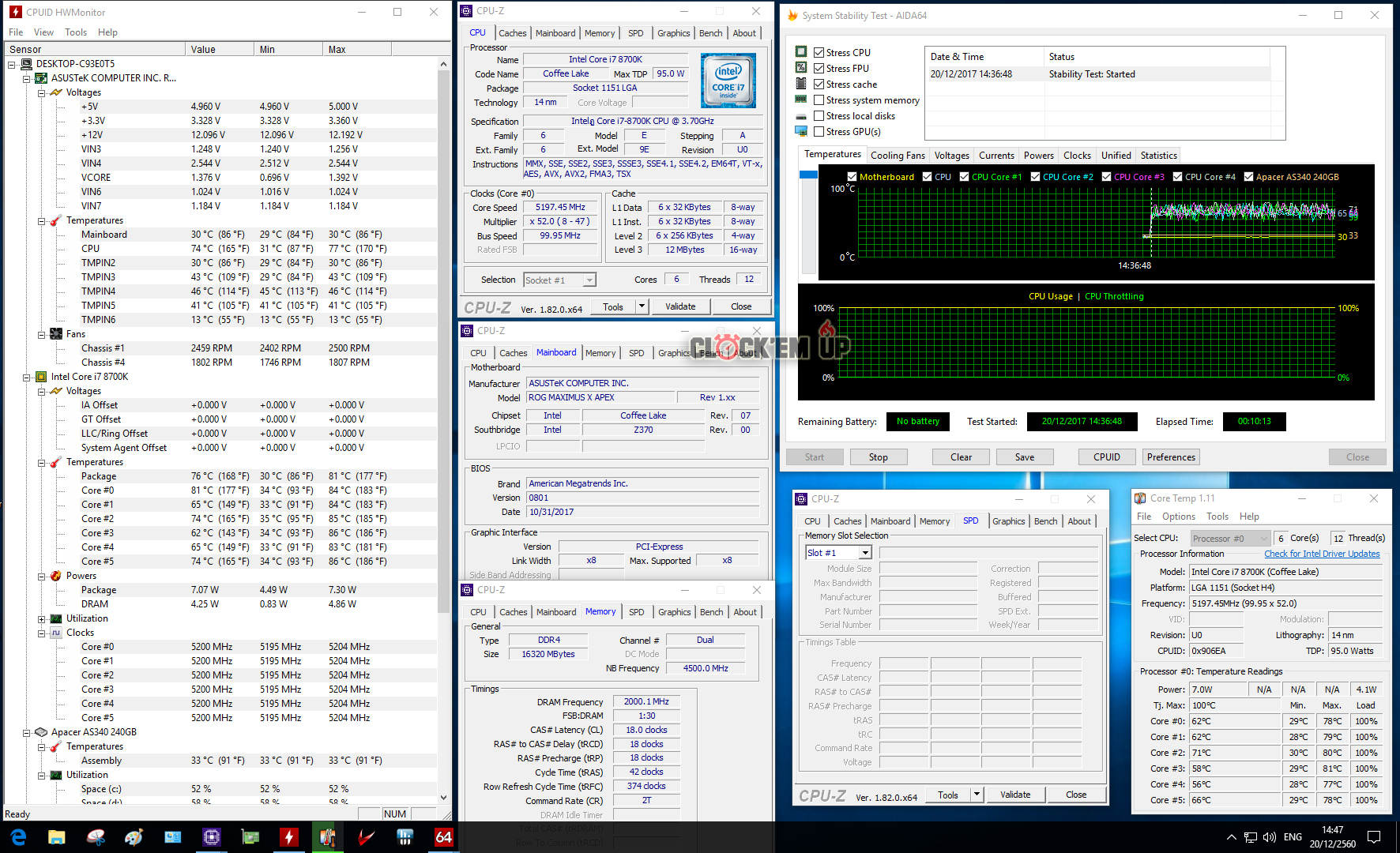Open the View menu in HWMonitor
Viewport: 1400px width, 853px height.
tap(43, 32)
